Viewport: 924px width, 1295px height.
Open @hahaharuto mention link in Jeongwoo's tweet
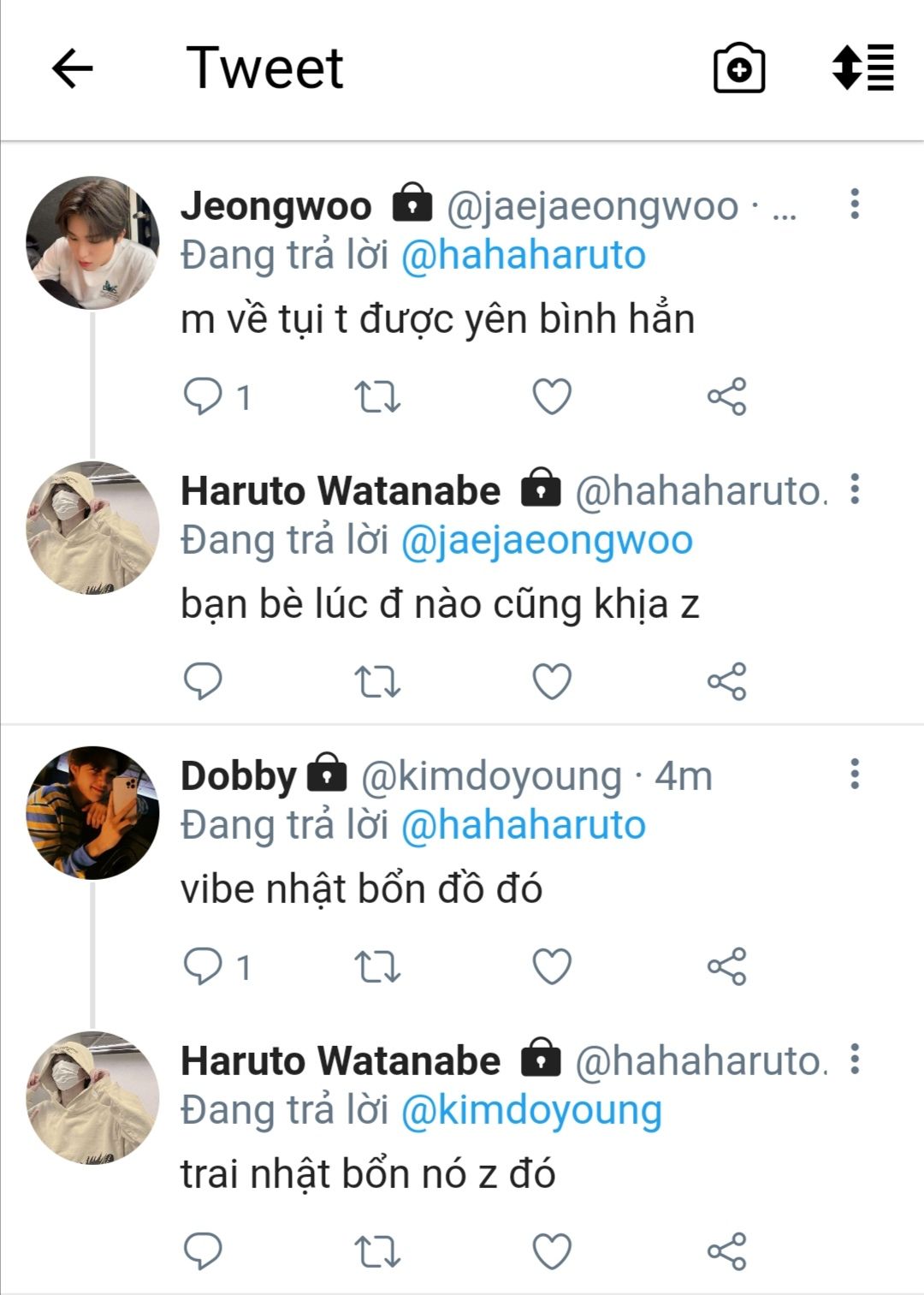[523, 255]
